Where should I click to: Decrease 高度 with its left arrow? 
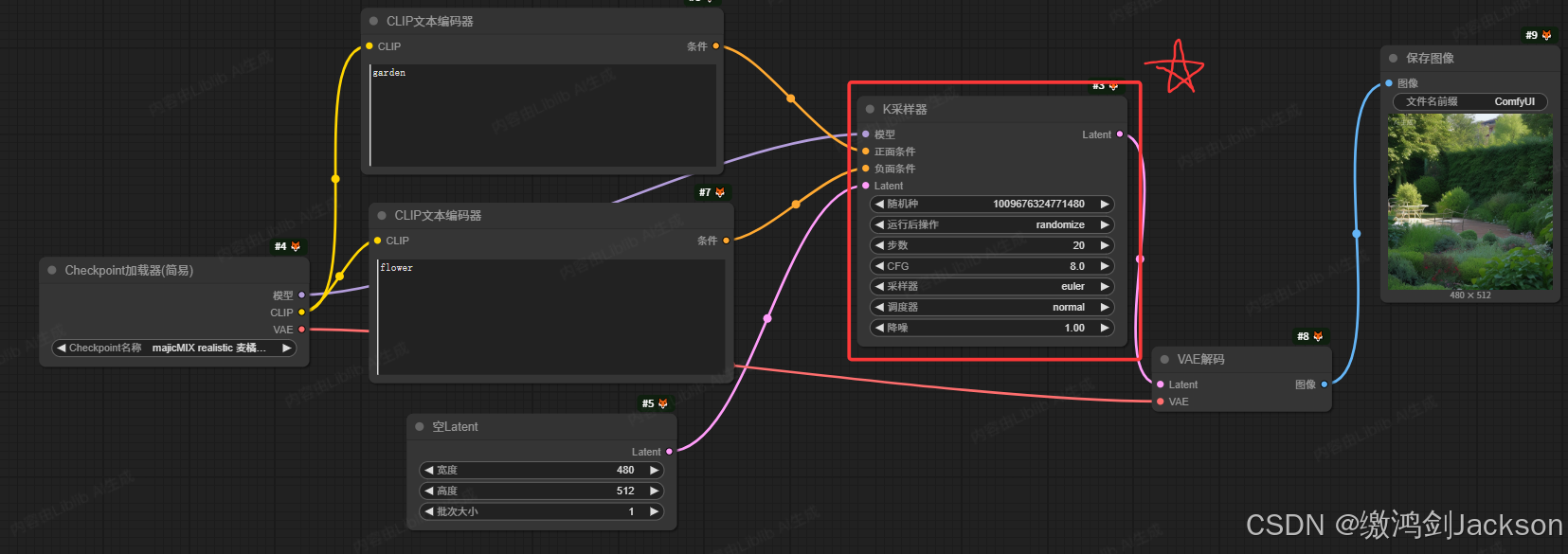point(428,491)
